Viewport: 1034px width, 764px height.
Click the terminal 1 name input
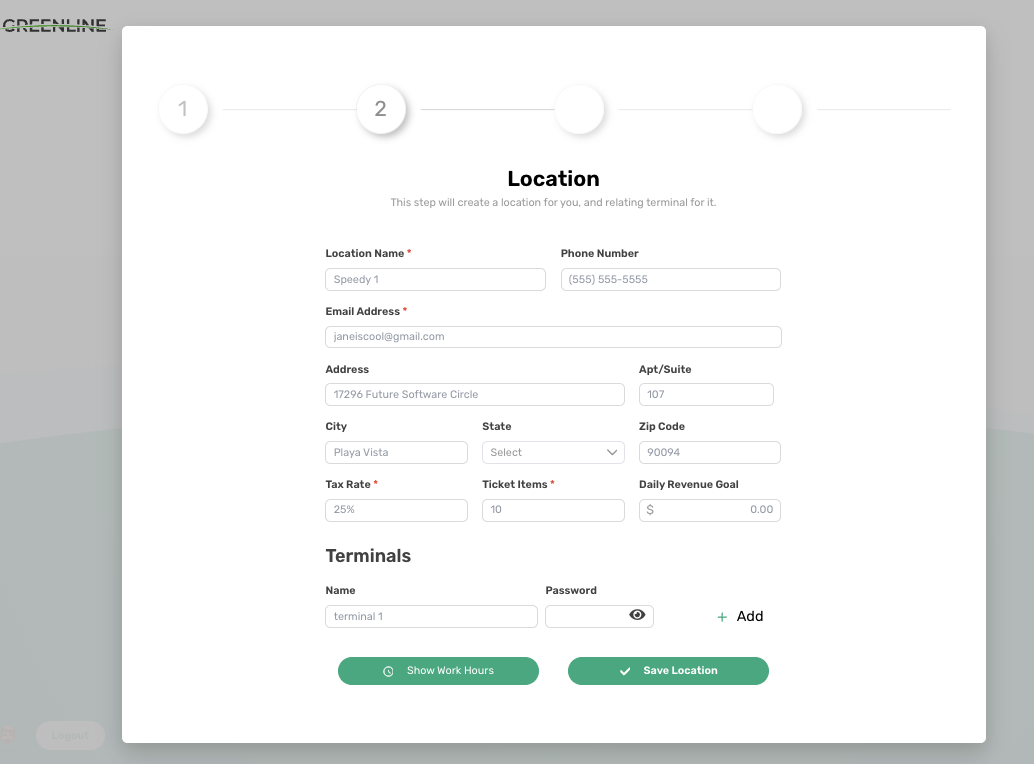[430, 616]
